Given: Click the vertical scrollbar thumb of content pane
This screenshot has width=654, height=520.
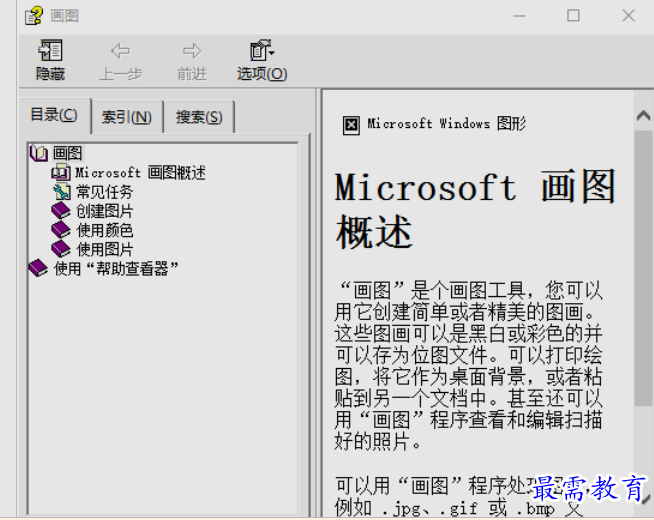Looking at the screenshot, I should [644, 268].
